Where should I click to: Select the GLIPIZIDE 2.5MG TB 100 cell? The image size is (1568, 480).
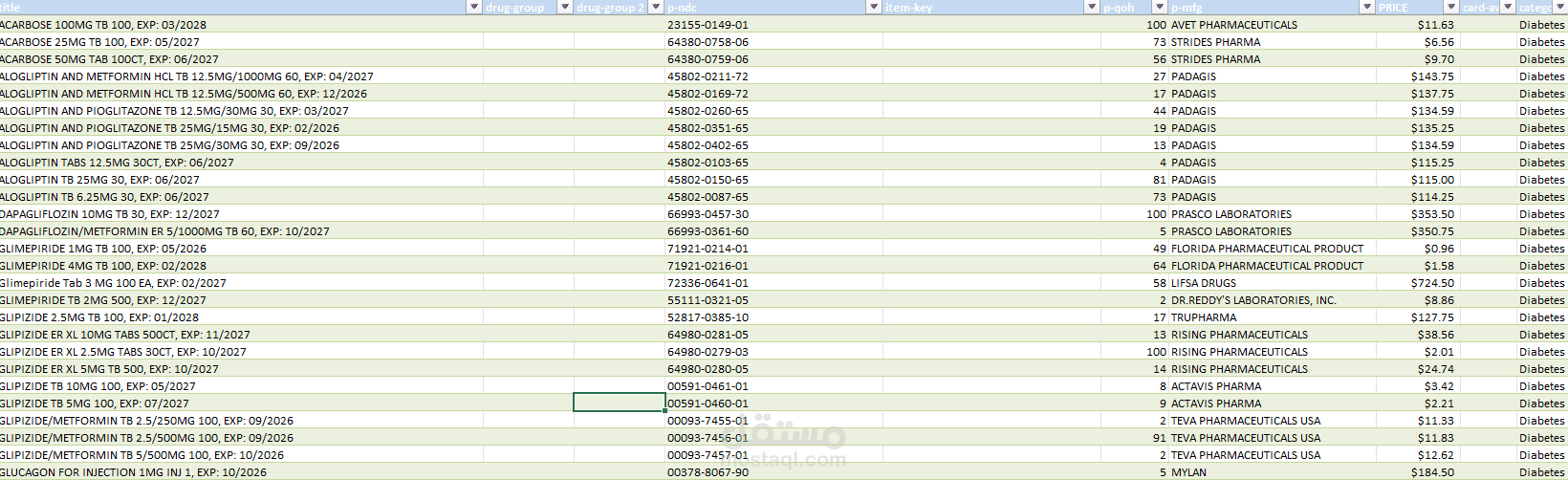pyautogui.click(x=241, y=317)
